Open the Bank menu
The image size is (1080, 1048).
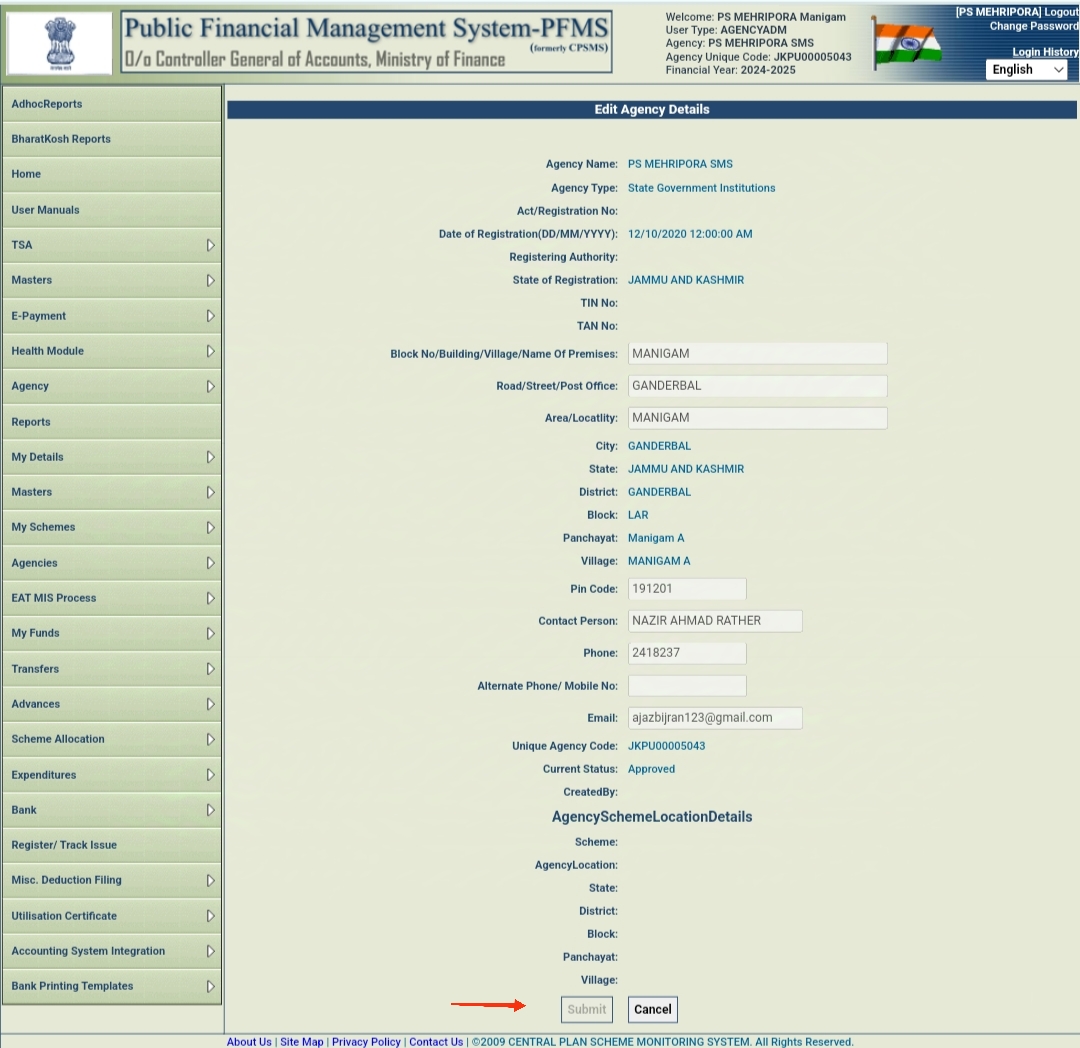point(112,810)
